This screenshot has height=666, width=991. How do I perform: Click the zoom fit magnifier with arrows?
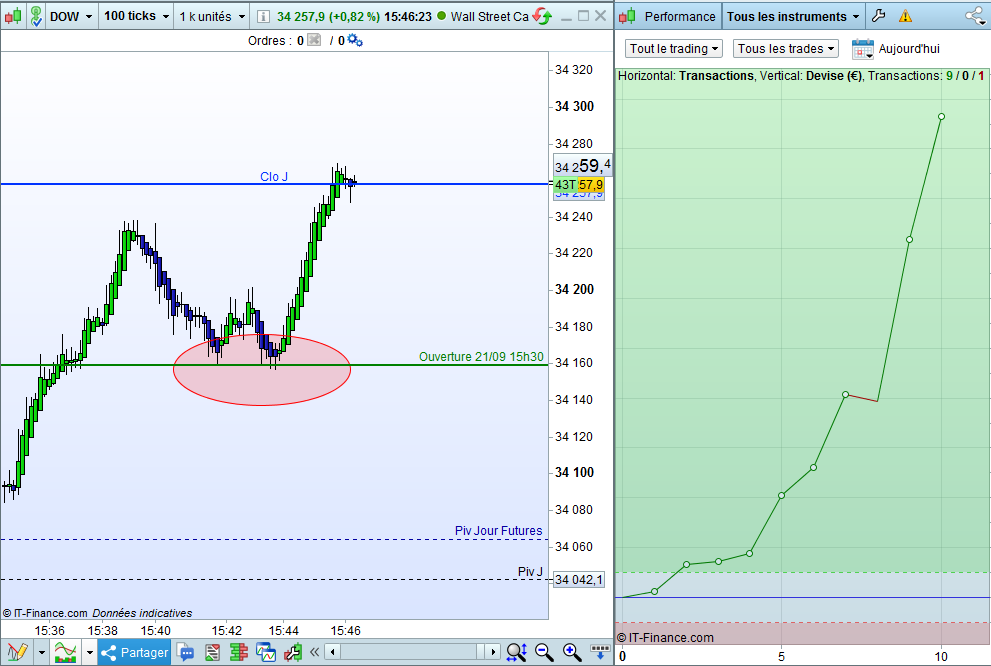click(516, 652)
